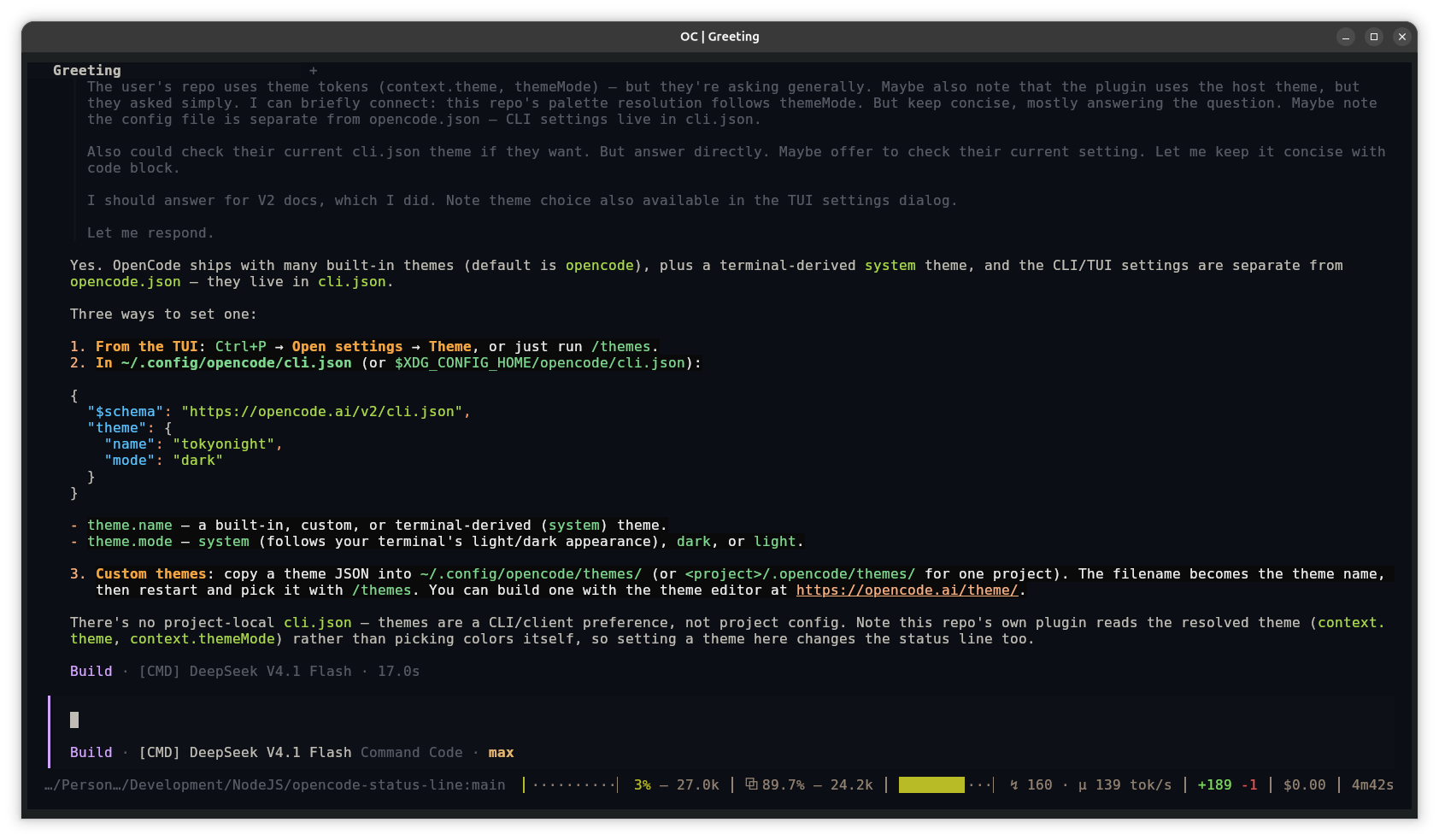Click the '4m42s' session duration
The height and width of the screenshot is (840, 1439).
click(1373, 784)
